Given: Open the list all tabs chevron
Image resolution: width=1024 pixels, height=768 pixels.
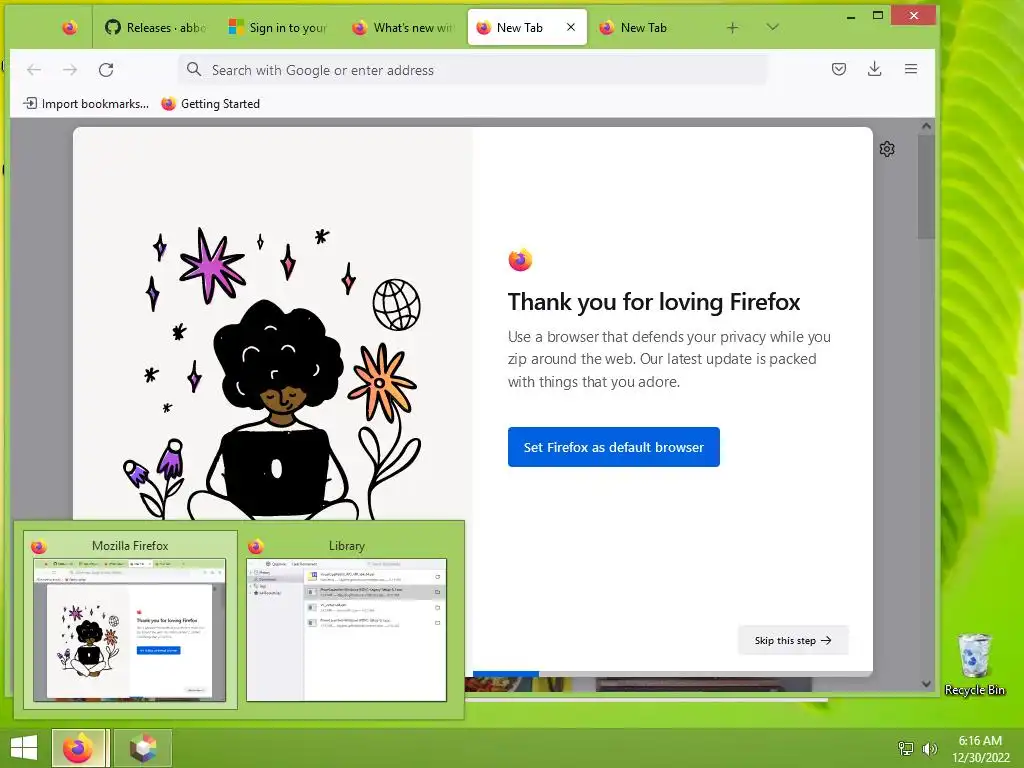Looking at the screenshot, I should click(x=773, y=27).
